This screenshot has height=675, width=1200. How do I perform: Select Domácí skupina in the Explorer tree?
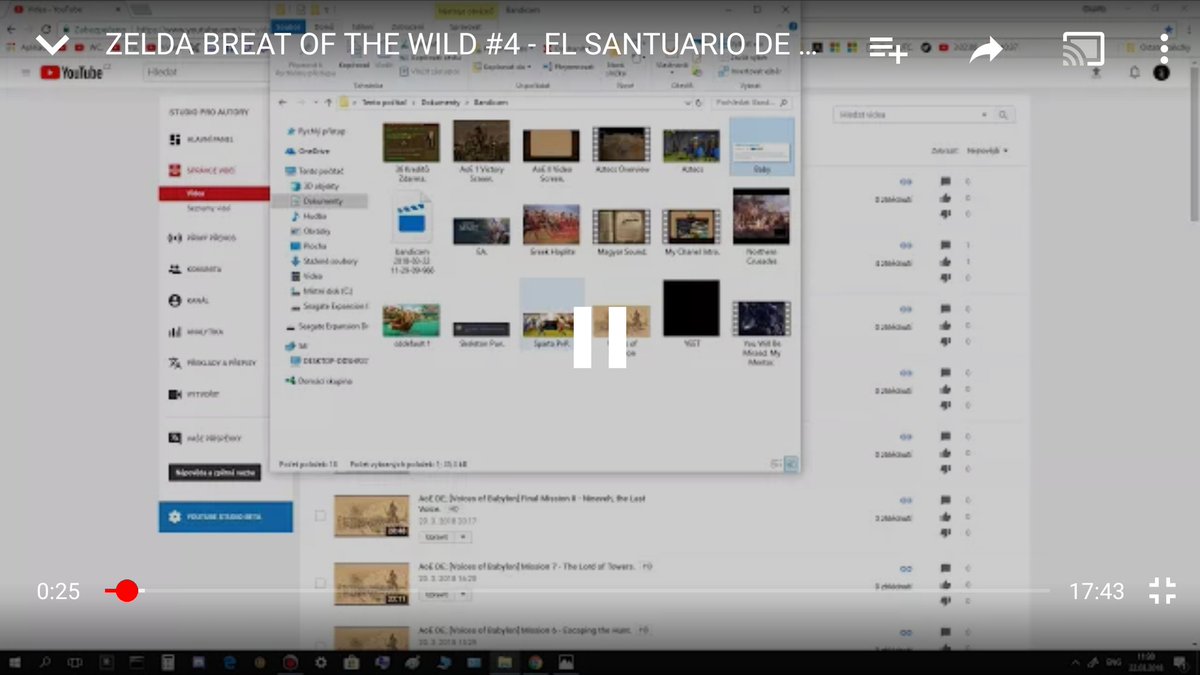319,381
